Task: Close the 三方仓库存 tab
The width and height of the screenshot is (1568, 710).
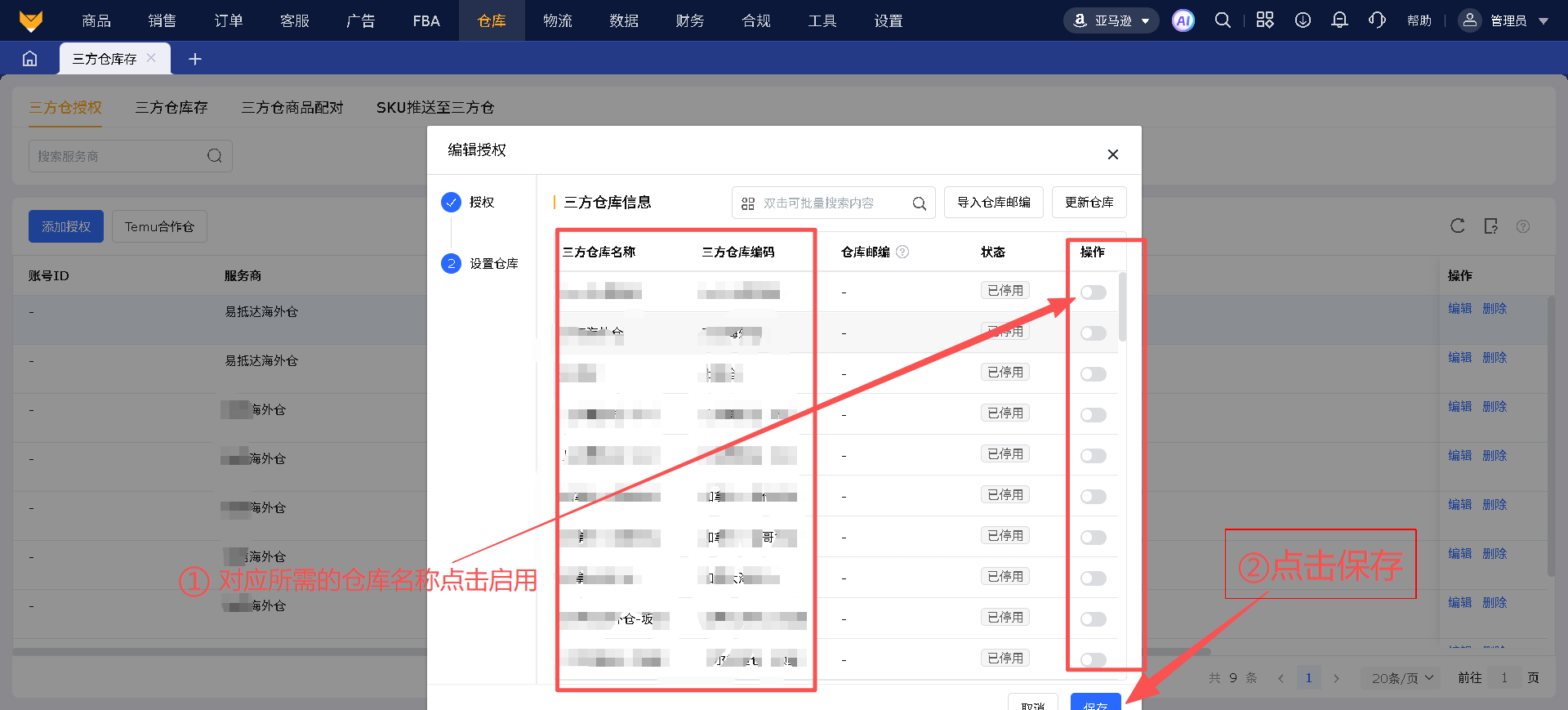Action: (151, 58)
